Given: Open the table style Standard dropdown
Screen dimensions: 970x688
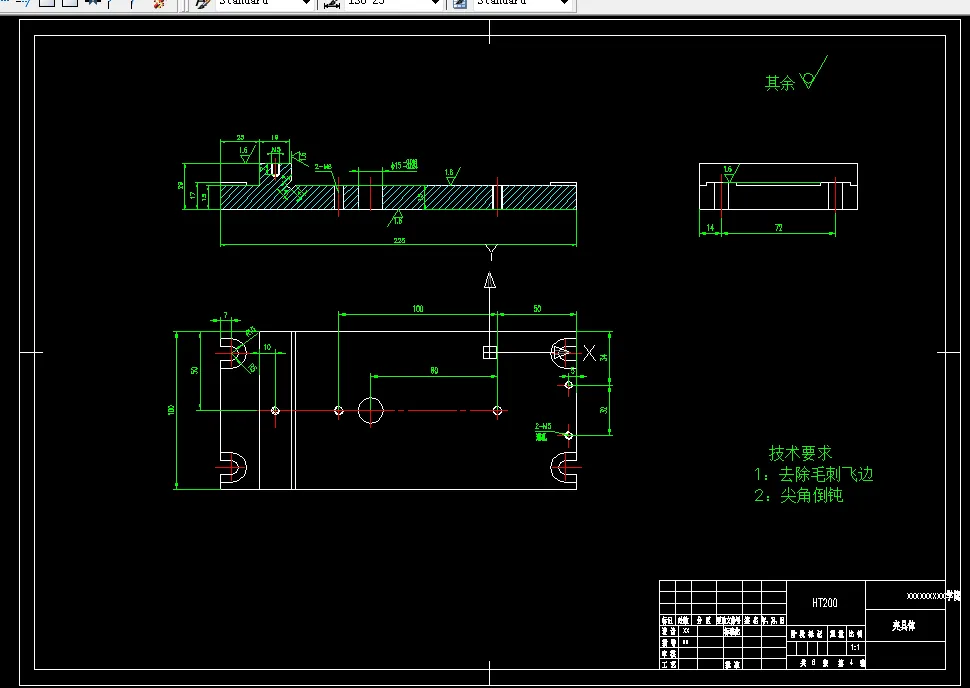Looking at the screenshot, I should (523, 3).
